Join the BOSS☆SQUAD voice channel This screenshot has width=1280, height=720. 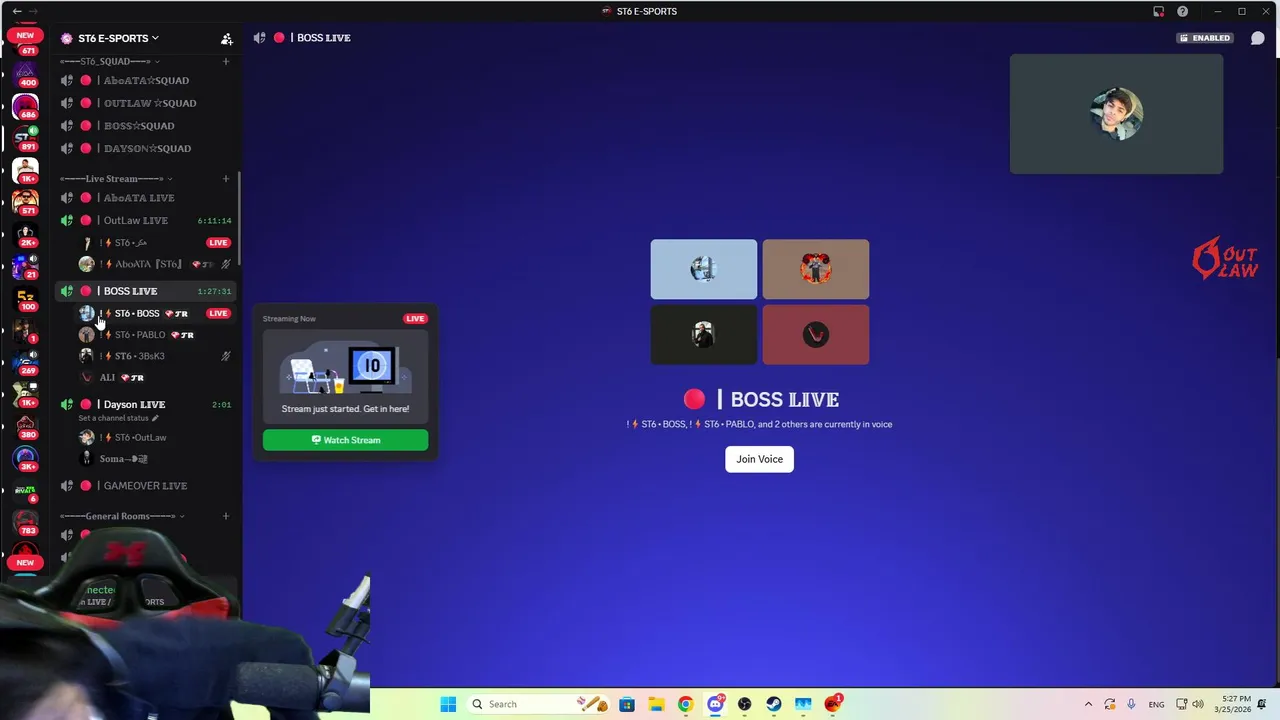[147, 126]
